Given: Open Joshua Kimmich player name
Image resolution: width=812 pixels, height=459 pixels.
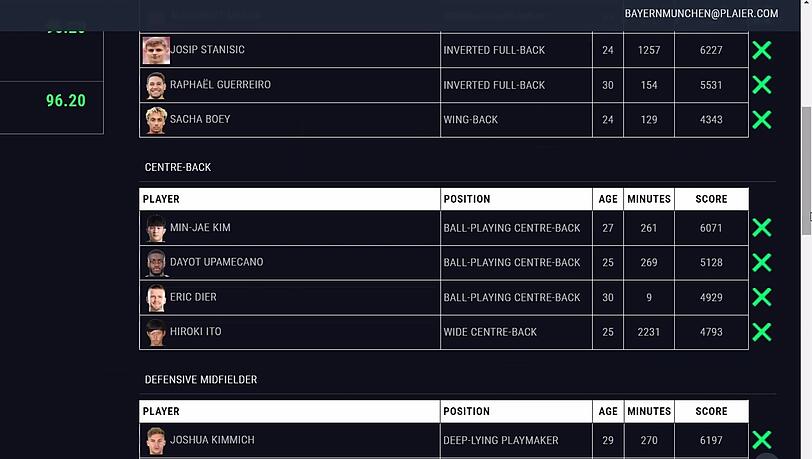Looking at the screenshot, I should click(212, 440).
